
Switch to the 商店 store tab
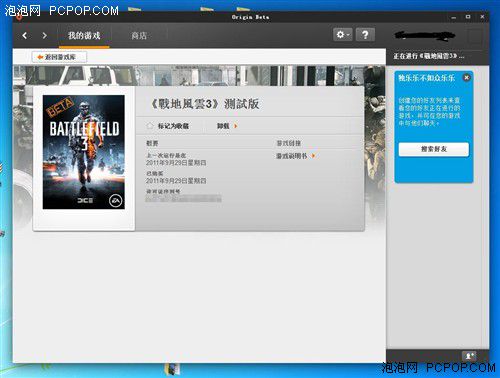click(x=139, y=35)
